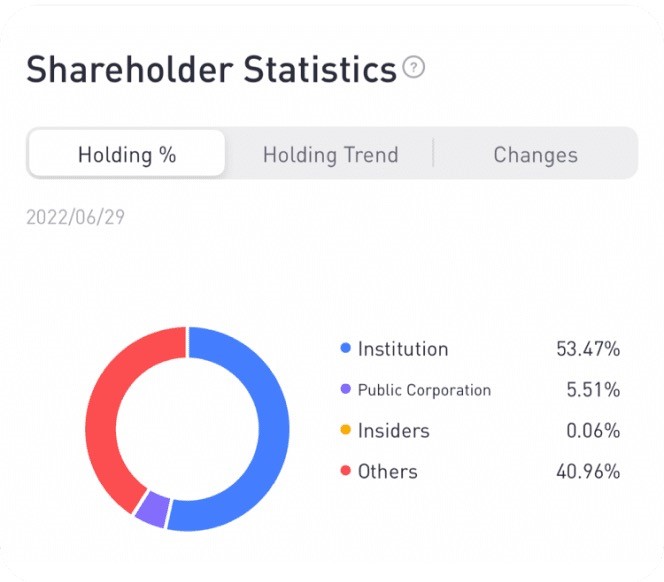Click the purple Public Corporation donut segment

click(151, 511)
